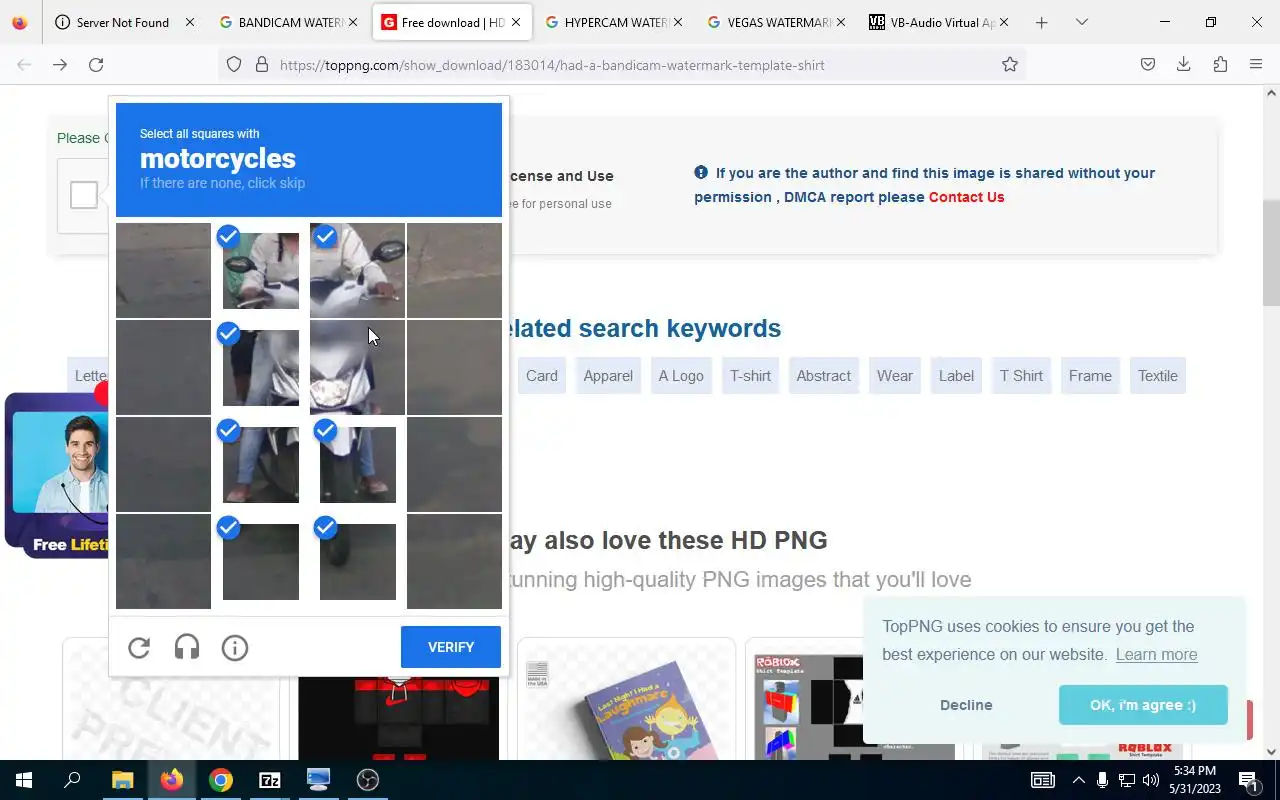Screen dimensions: 1280x800
Task: Open the extensions puzzle icon
Action: pos(1220,64)
